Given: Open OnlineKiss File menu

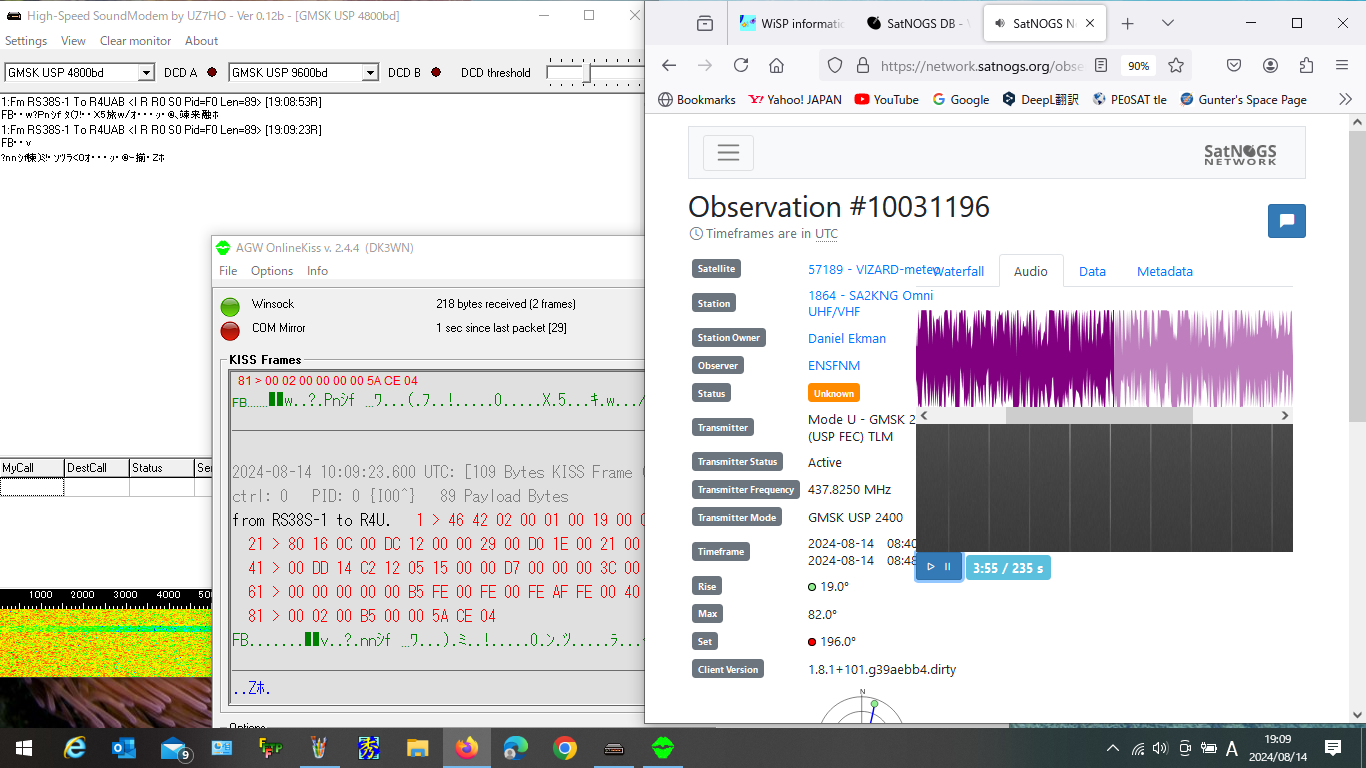Looking at the screenshot, I should 228,271.
